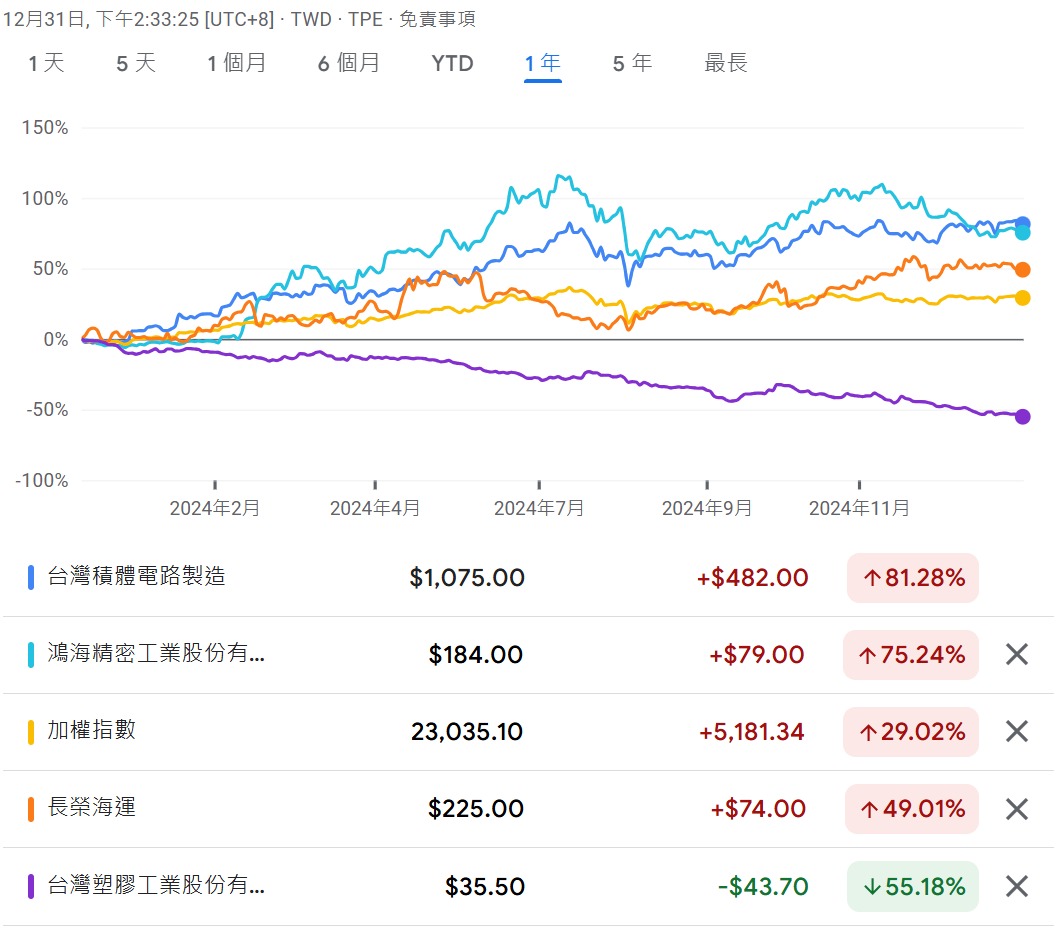Remove 台灣塑膠 comparison via X icon
This screenshot has width=1057, height=930.
1016,886
